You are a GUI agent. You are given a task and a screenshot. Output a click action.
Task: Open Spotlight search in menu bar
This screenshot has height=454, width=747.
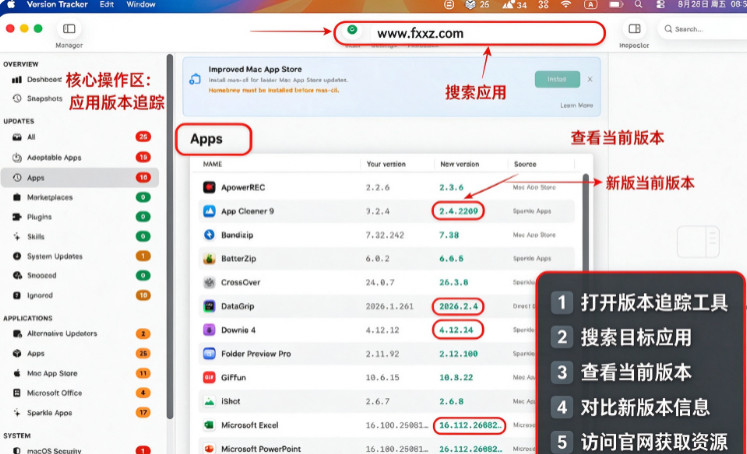coord(638,4)
